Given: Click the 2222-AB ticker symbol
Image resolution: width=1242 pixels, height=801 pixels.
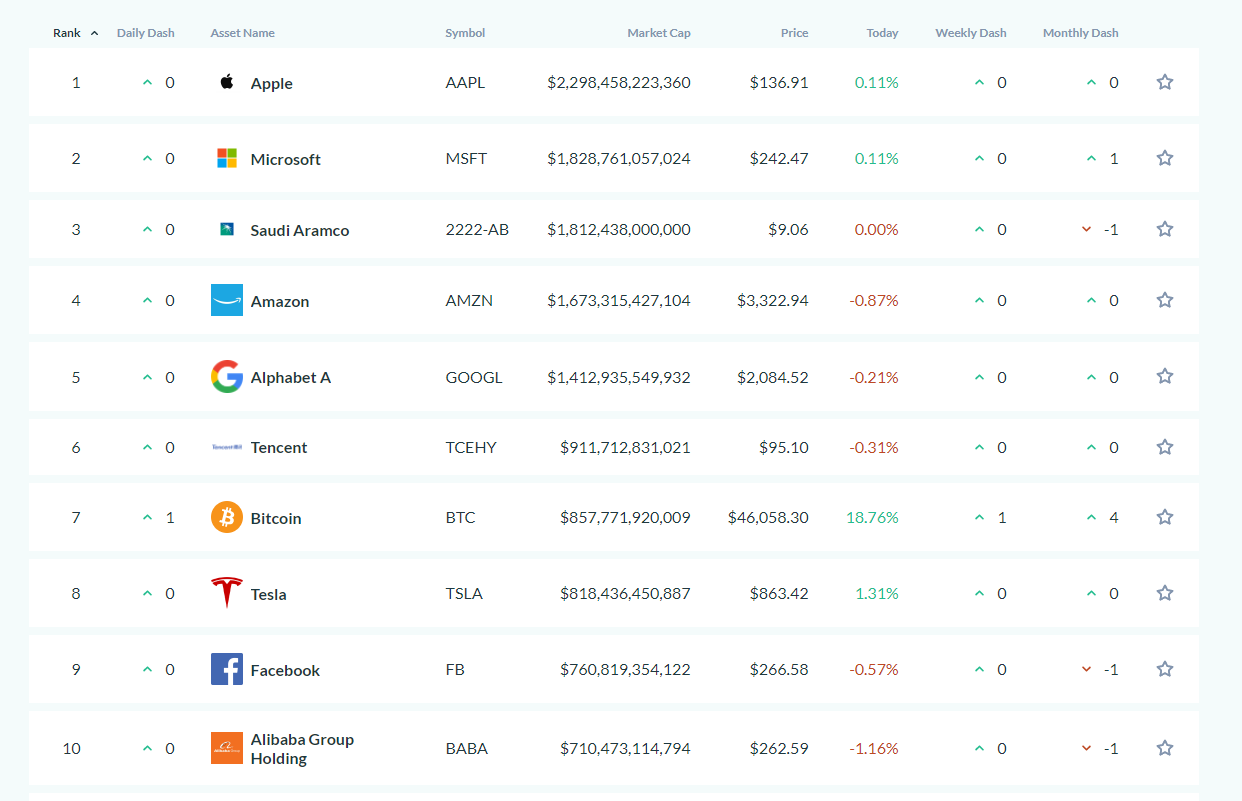Looking at the screenshot, I should click(477, 229).
